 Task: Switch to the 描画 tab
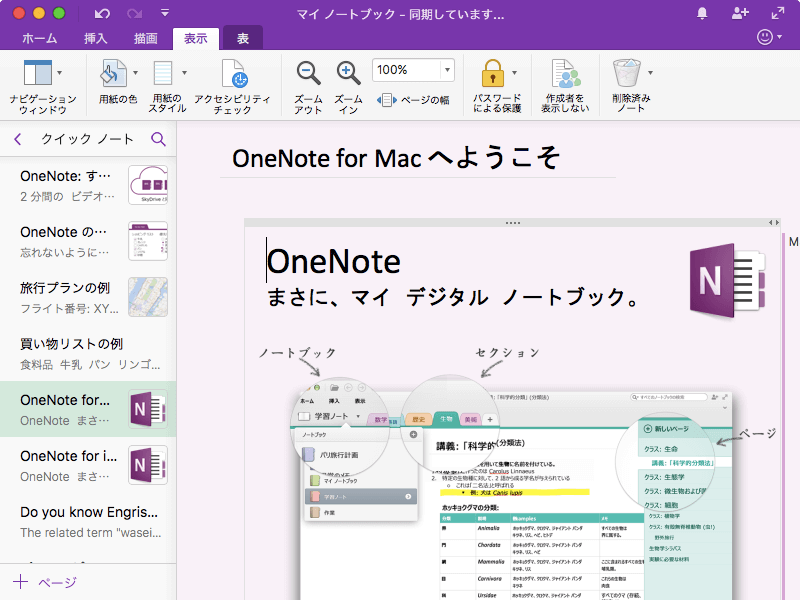coord(145,38)
